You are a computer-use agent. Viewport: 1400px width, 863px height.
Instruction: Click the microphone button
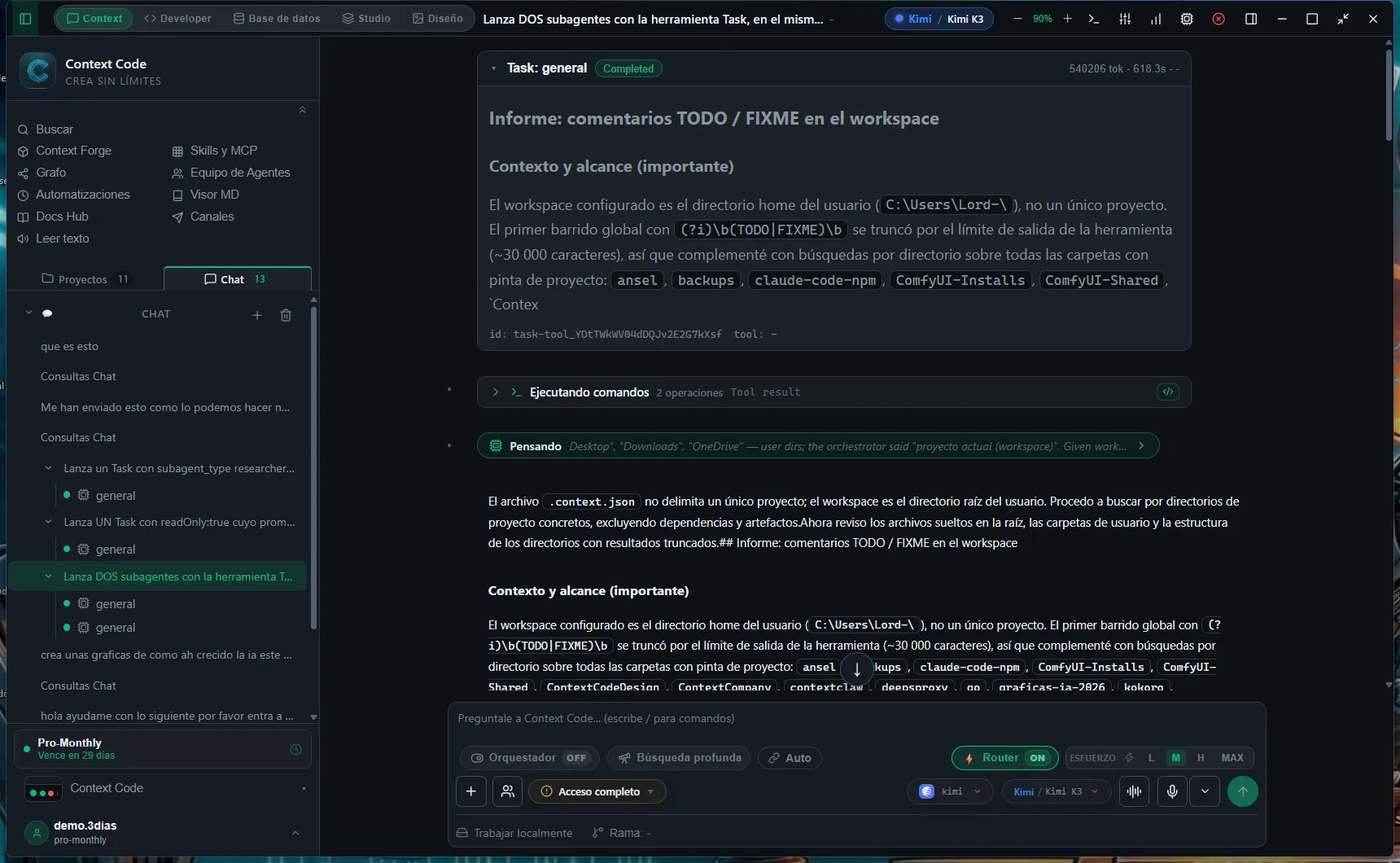click(1172, 791)
